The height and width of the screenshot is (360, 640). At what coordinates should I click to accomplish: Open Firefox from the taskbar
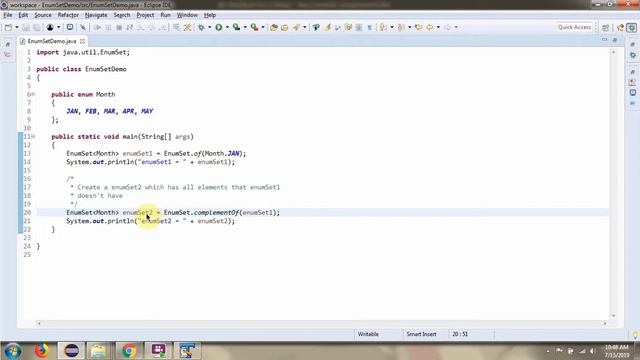click(41, 351)
